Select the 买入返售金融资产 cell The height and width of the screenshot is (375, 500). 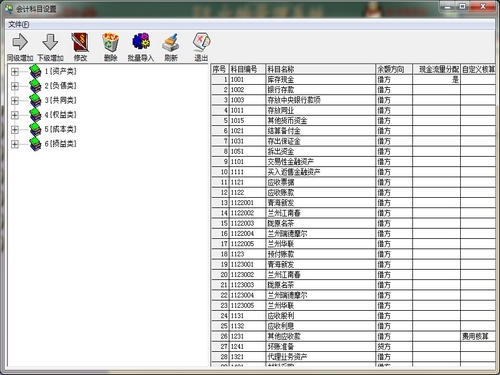320,172
